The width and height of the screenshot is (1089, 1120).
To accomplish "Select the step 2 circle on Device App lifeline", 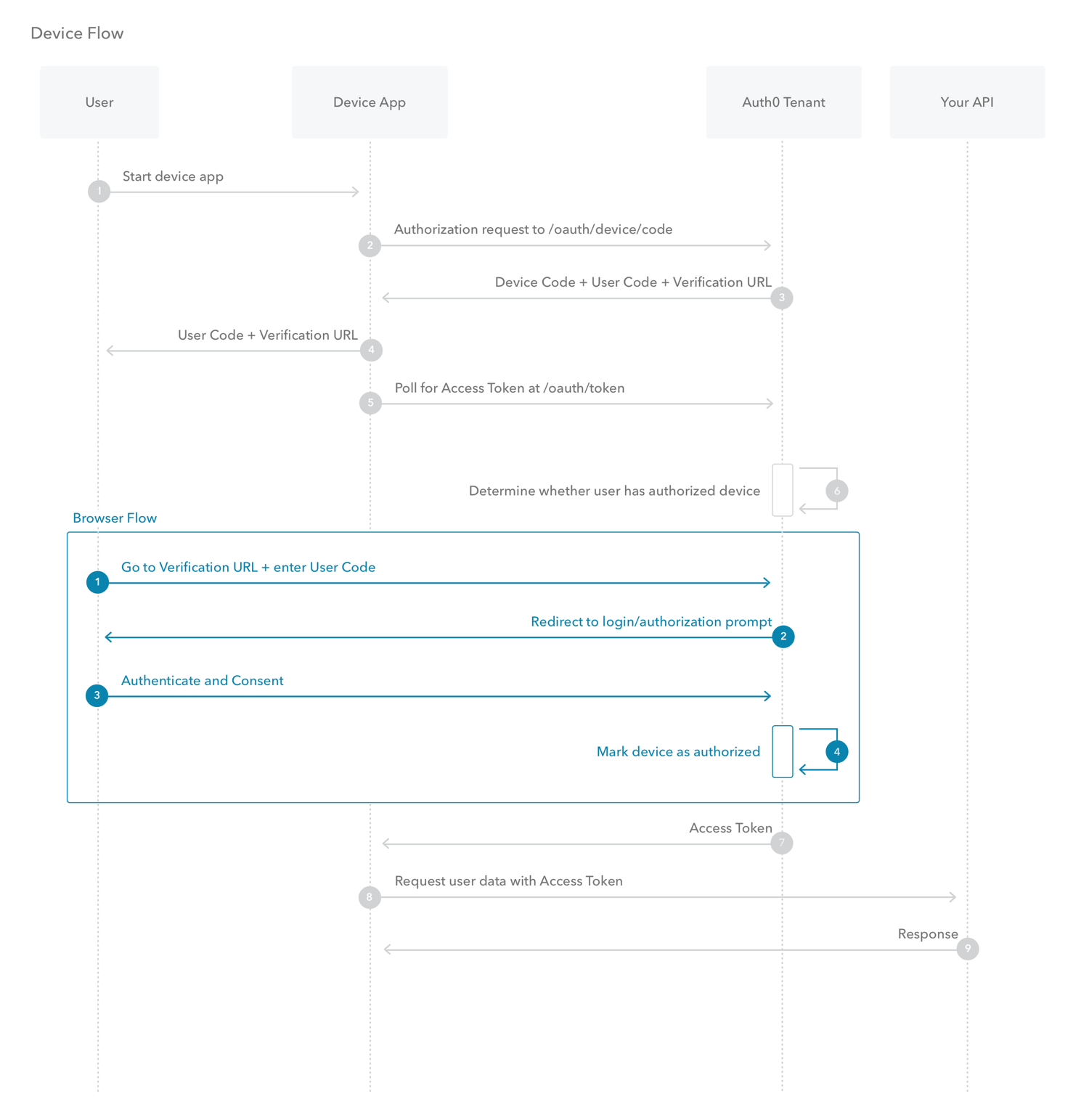I will [x=370, y=245].
